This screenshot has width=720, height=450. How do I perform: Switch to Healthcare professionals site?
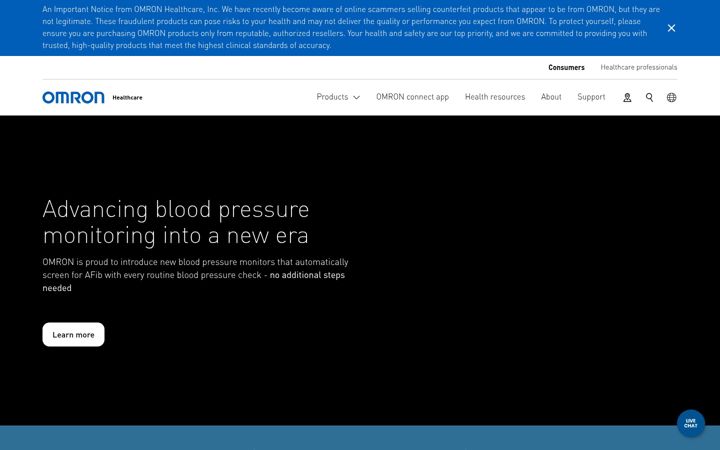pyautogui.click(x=638, y=68)
